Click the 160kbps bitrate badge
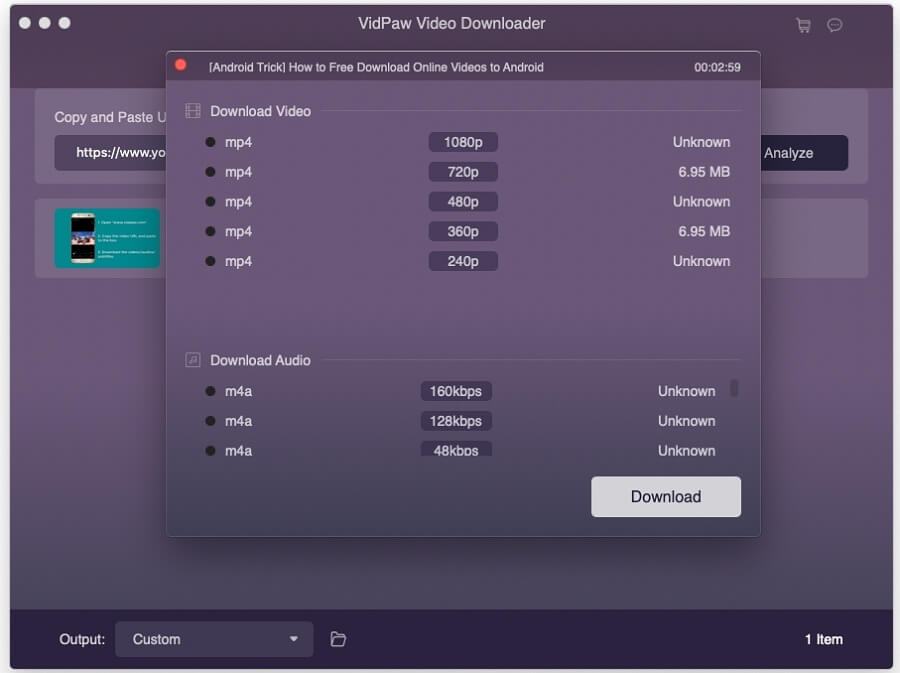 click(x=456, y=391)
